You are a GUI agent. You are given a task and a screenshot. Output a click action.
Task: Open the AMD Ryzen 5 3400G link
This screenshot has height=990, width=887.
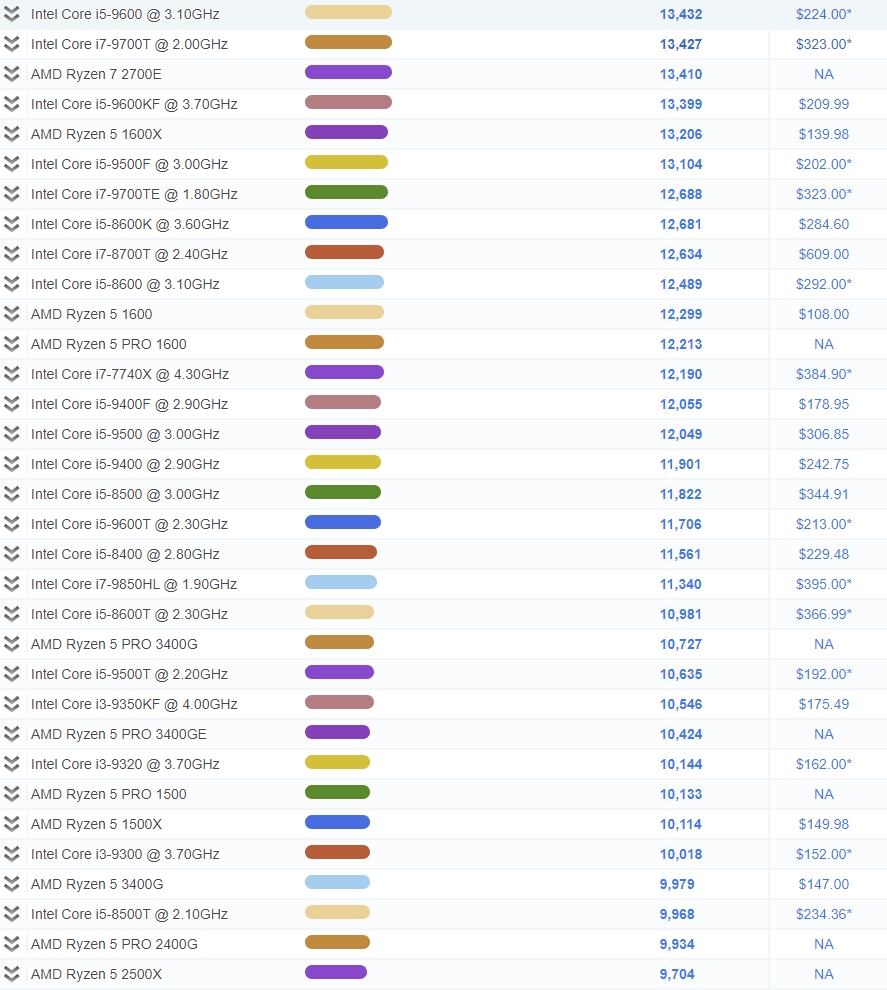[x=97, y=884]
